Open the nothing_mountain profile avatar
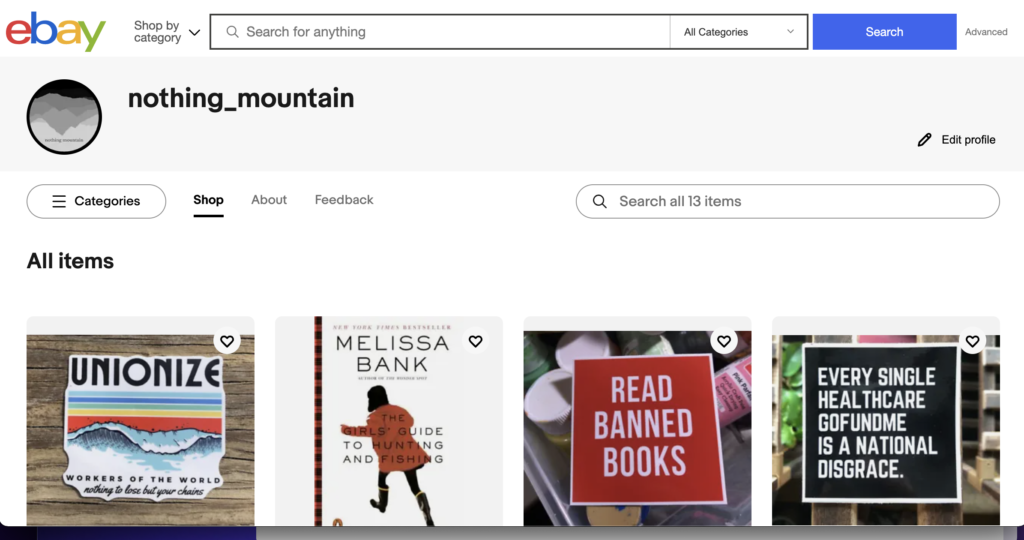This screenshot has height=540, width=1024. pos(64,117)
